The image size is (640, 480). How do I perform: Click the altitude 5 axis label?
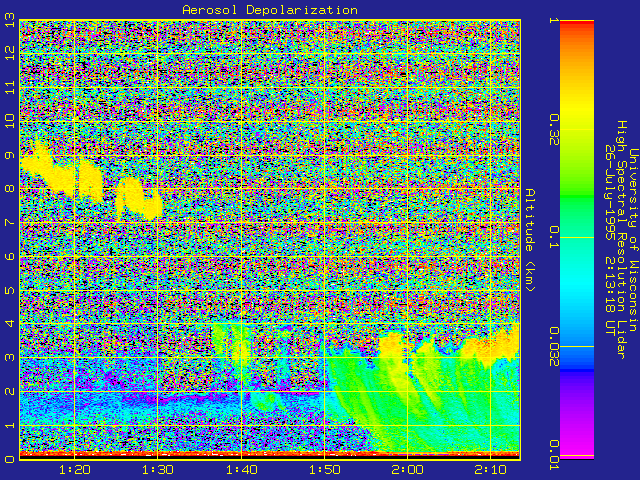[x=9, y=290]
